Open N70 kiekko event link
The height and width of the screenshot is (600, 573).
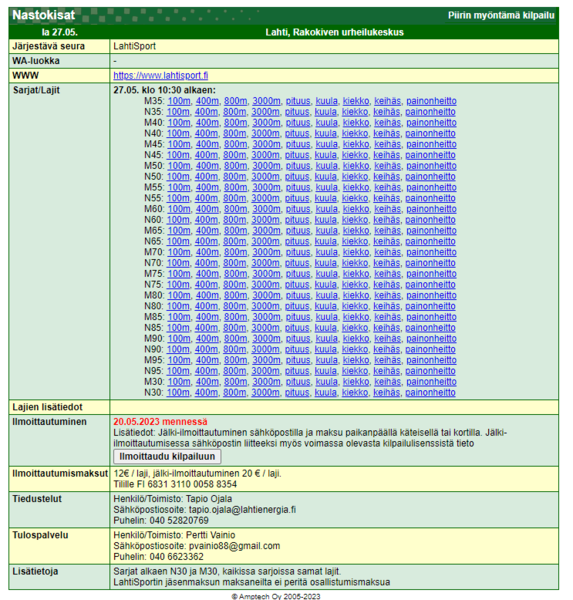[x=355, y=263]
